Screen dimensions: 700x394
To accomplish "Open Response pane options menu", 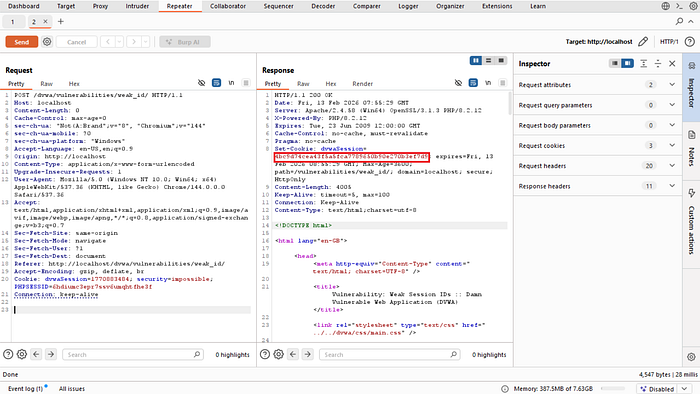I will click(502, 83).
